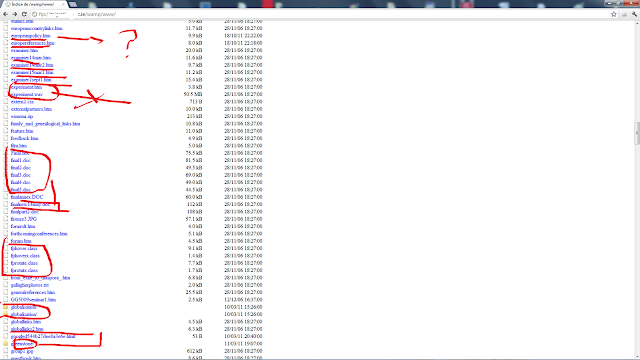Viewport: 640px width, 360px height.
Task: Click the file icon beside GG5009seminar1.htm
Action: pos(6,300)
